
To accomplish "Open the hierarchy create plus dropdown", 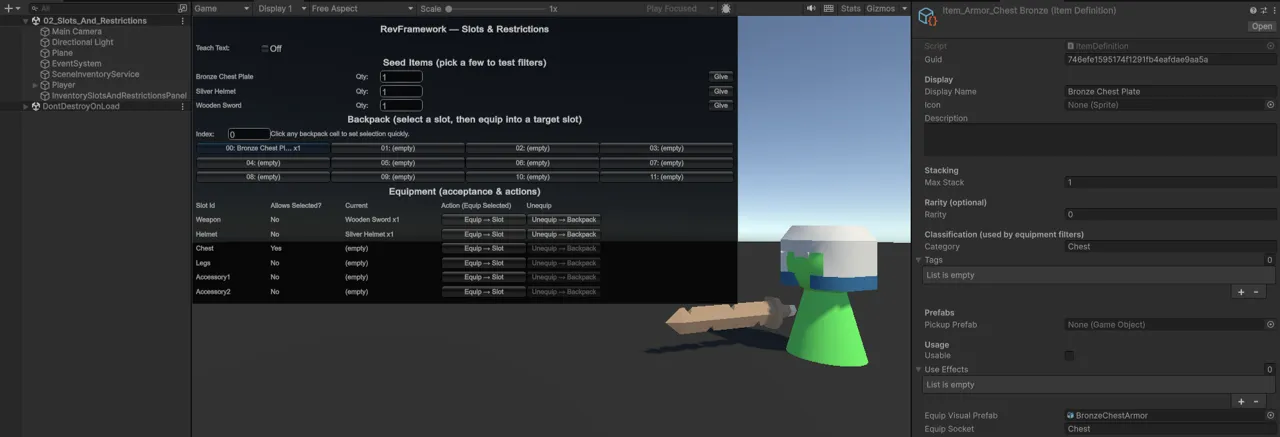I will click(12, 8).
